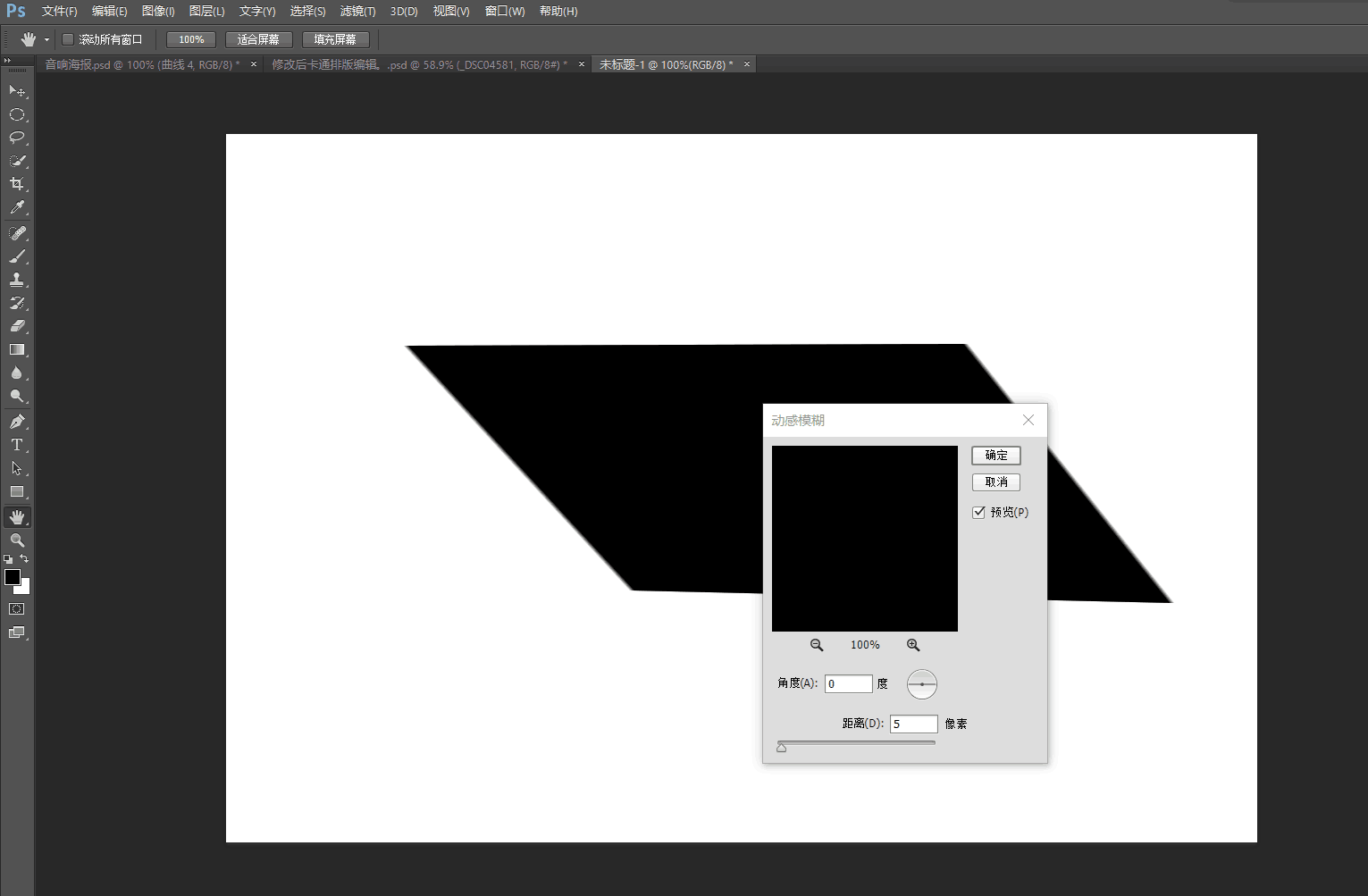Open the 滤镜(T) menu

357,11
